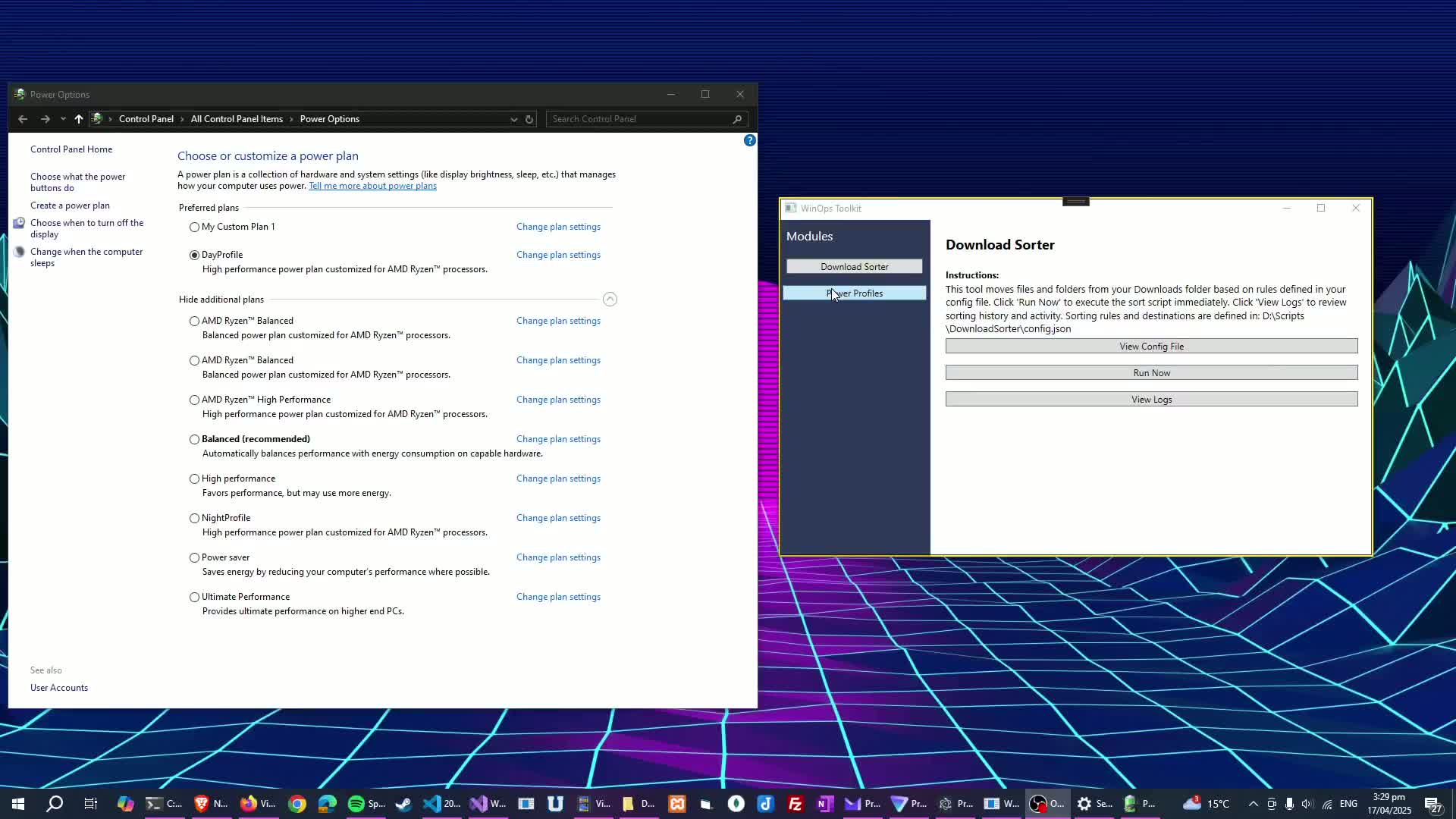Open Google Chrome from the taskbar
The width and height of the screenshot is (1456, 819).
297,804
